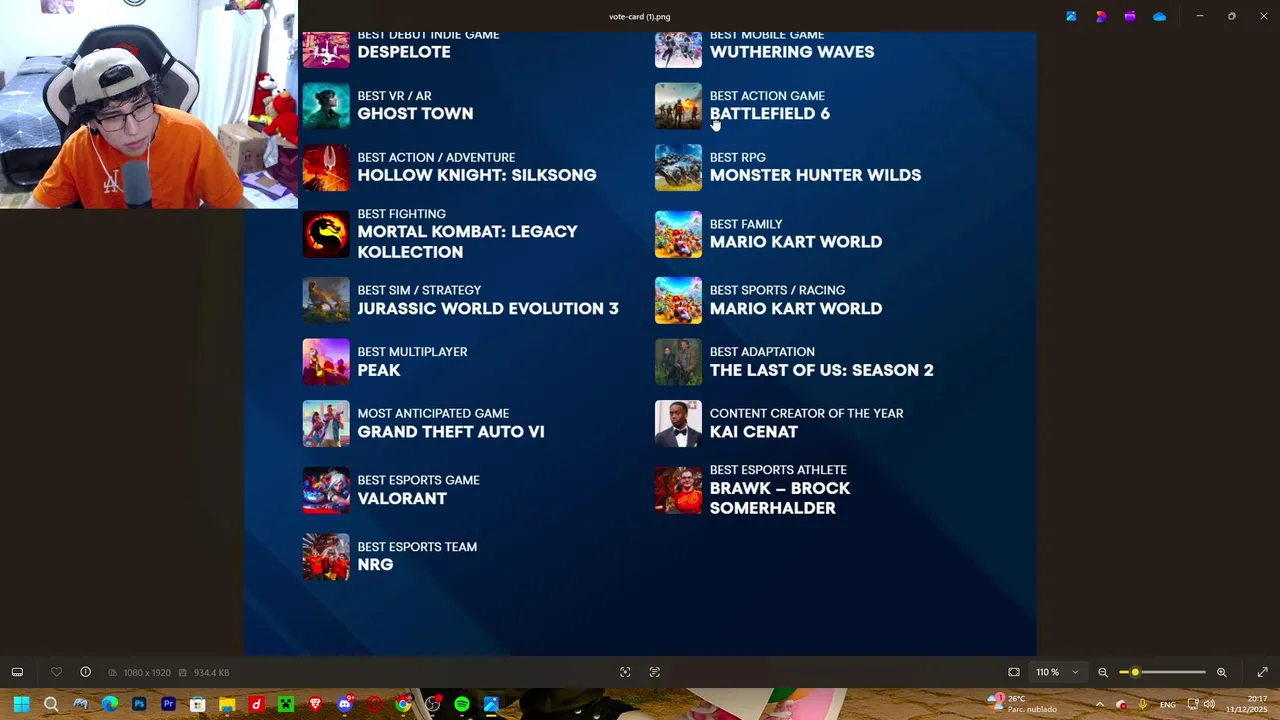
Task: Zoom in with the plus magnifier
Action: click(x=1221, y=672)
